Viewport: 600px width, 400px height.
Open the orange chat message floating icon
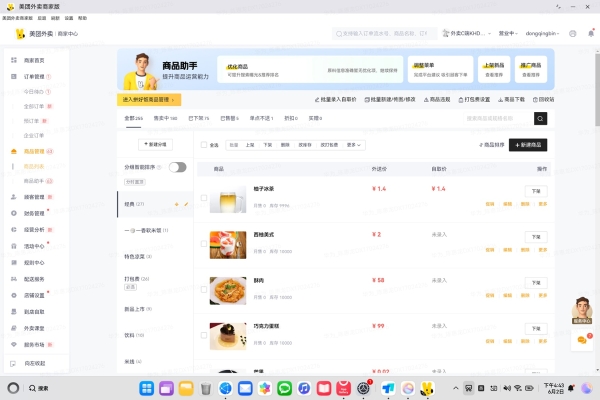(582, 340)
